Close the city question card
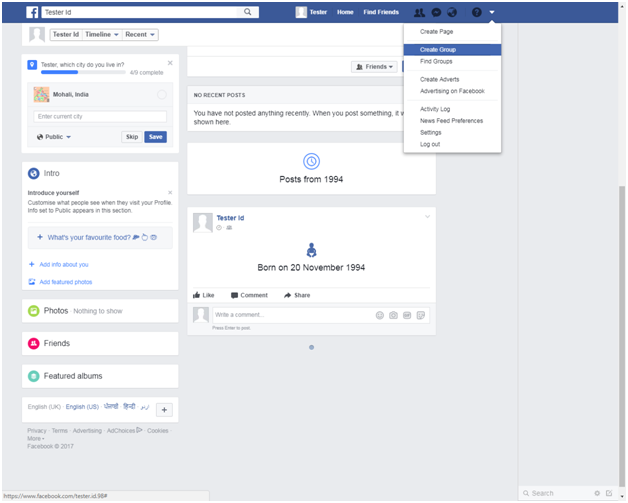The height and width of the screenshot is (503, 628). [x=170, y=63]
